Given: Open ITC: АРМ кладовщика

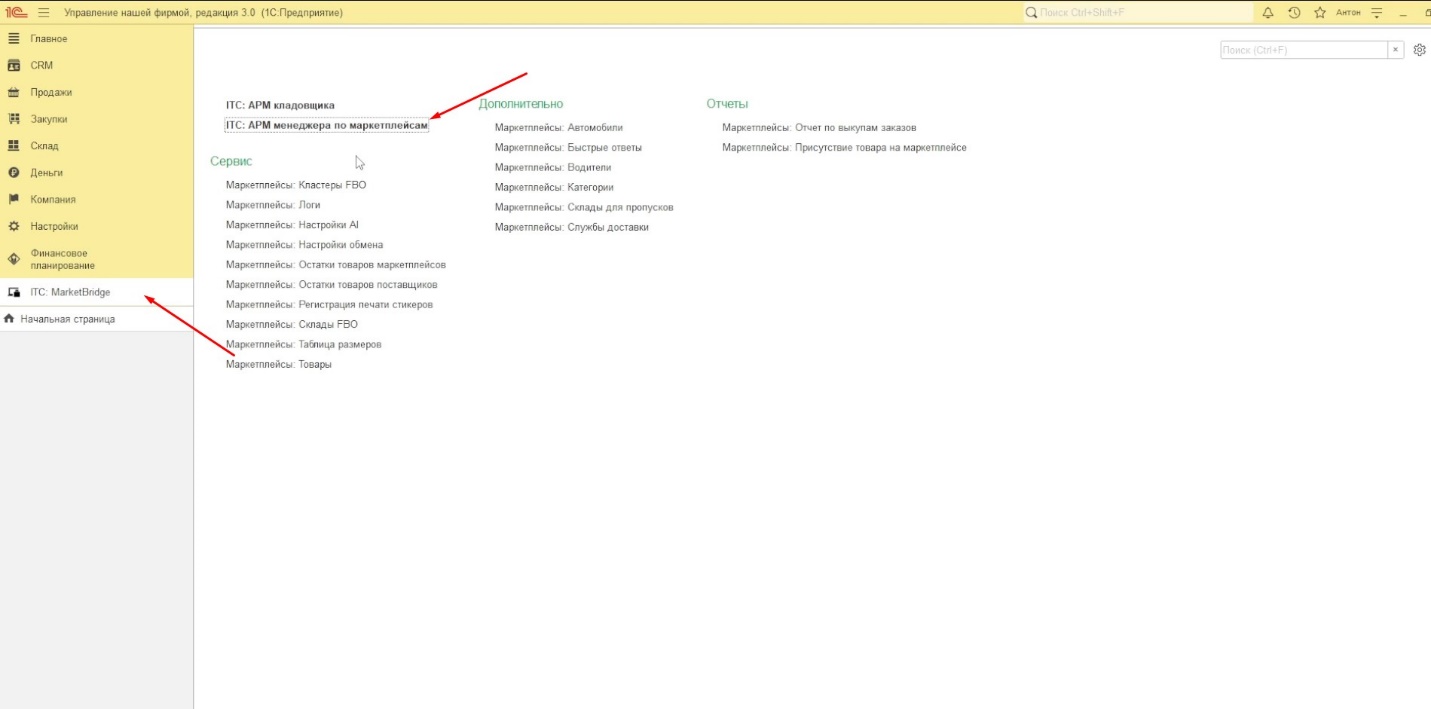Looking at the screenshot, I should tap(280, 105).
